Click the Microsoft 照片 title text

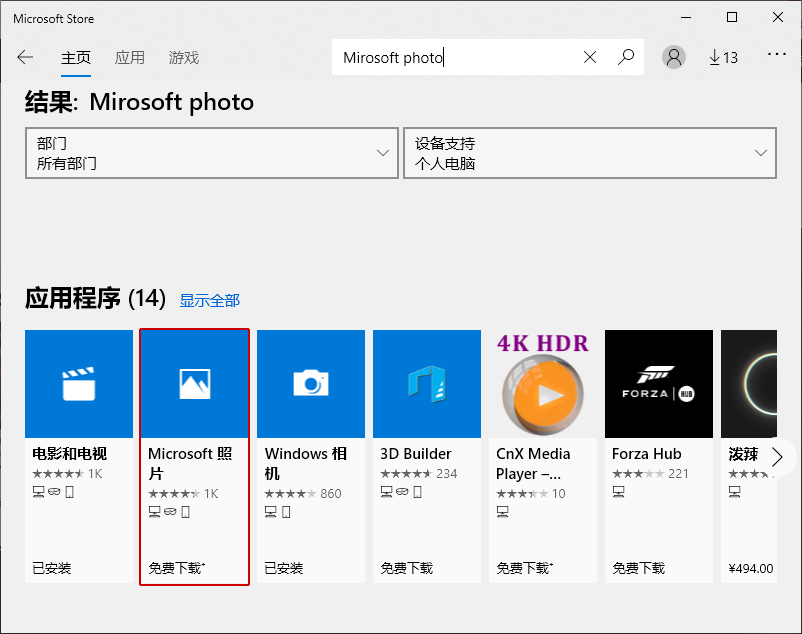[x=190, y=463]
